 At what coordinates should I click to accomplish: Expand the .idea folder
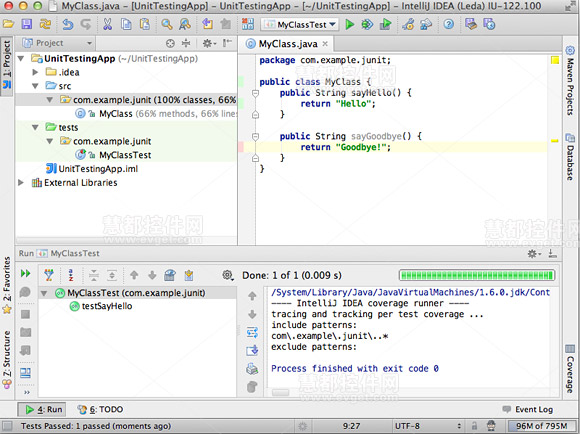point(35,72)
